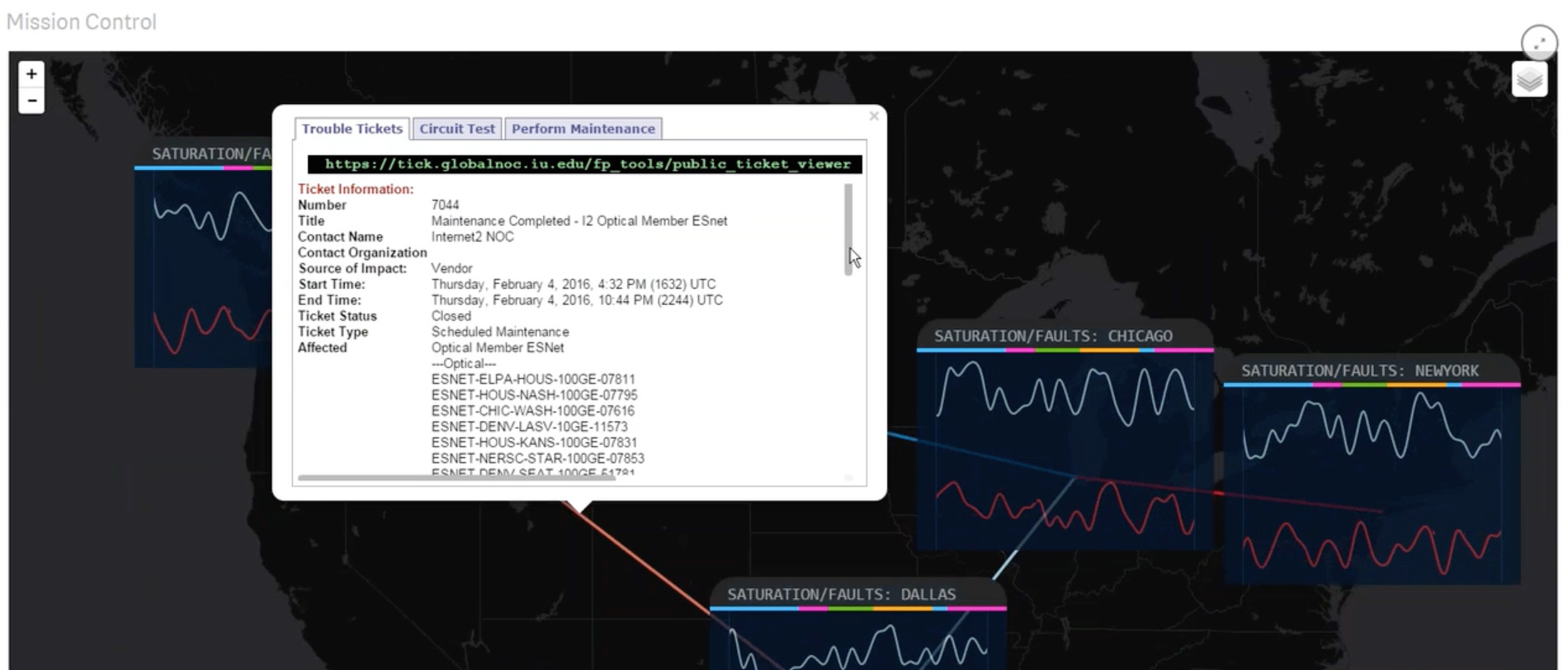Zoom in the map with plus button
The height and width of the screenshot is (670, 1568).
click(x=31, y=73)
